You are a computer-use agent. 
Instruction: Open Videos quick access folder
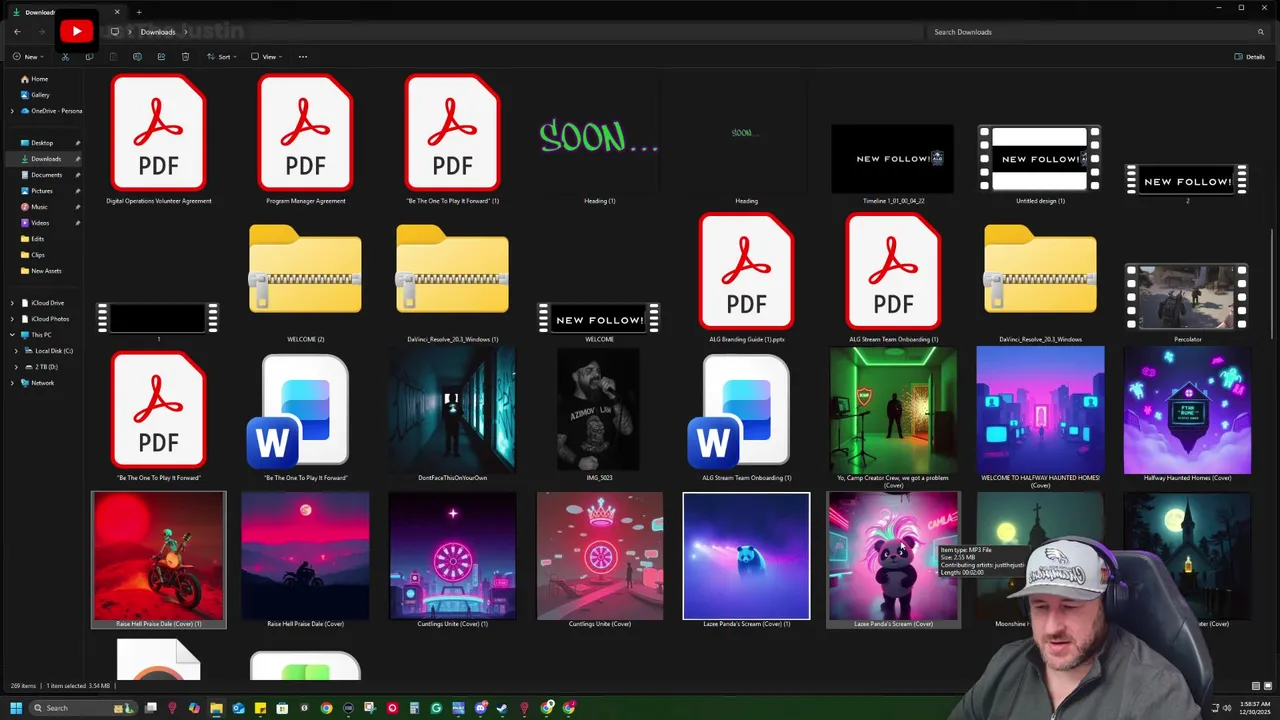coord(40,223)
